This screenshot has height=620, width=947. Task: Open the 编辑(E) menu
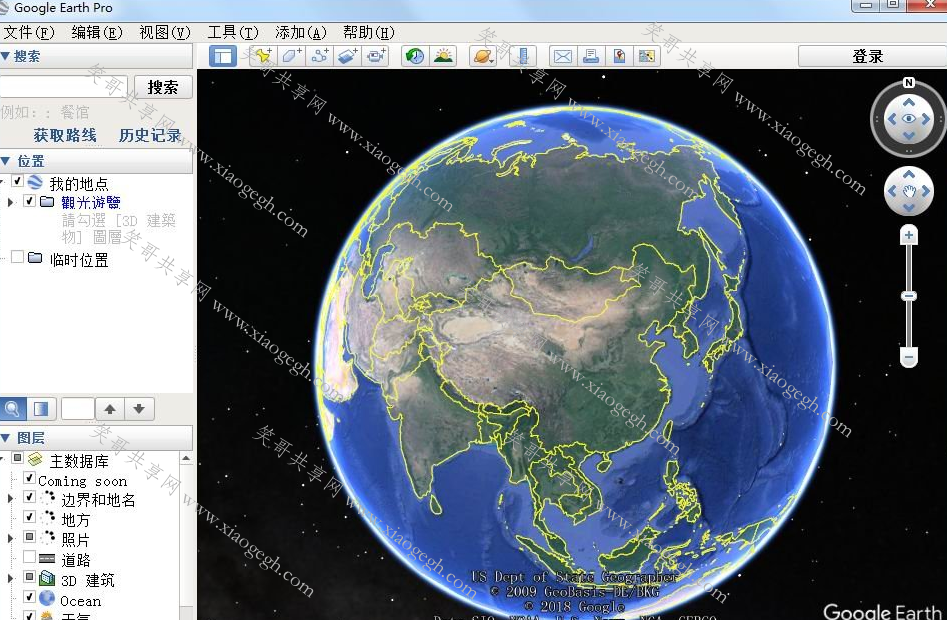click(97, 33)
